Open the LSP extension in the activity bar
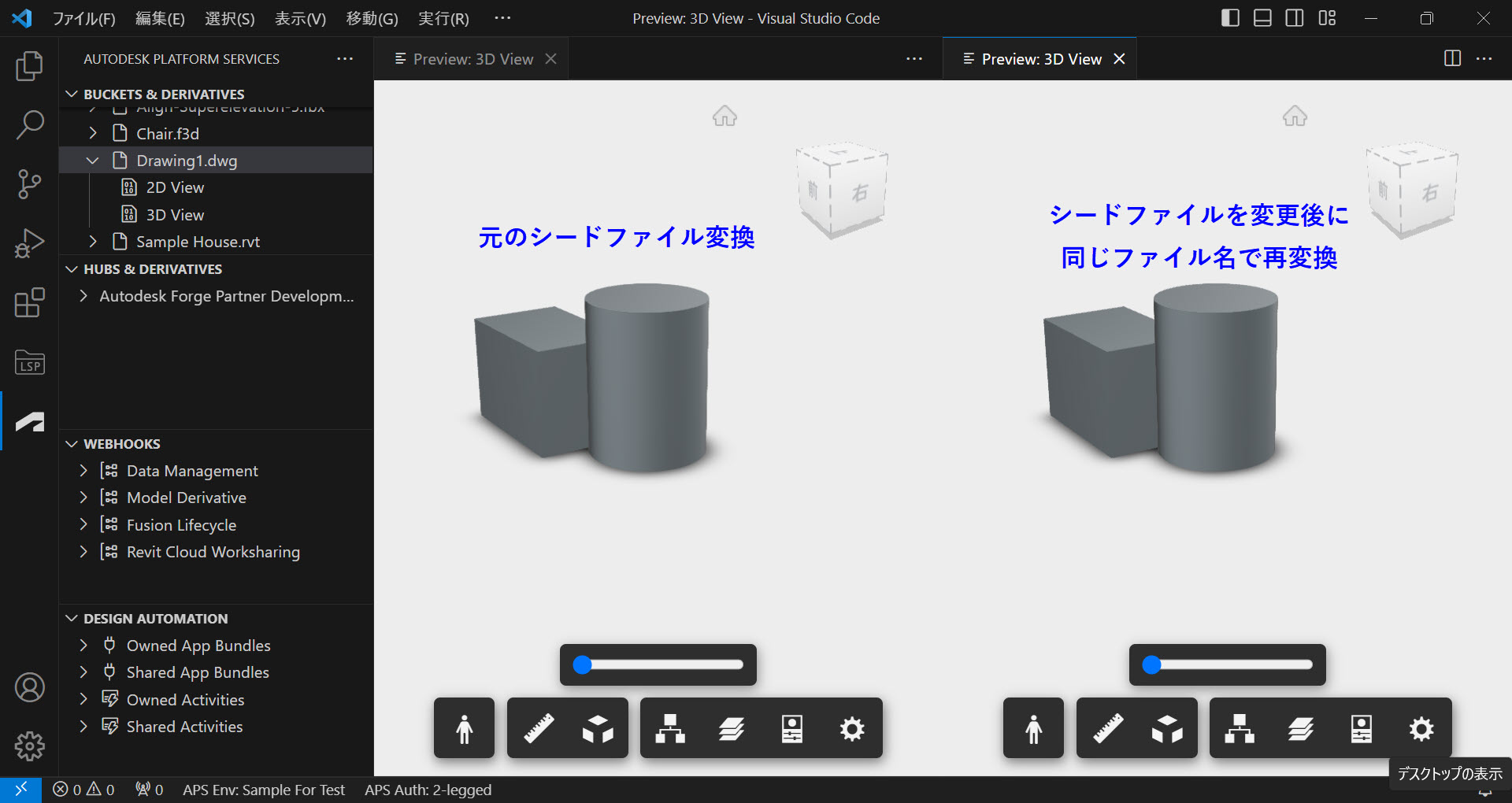Viewport: 1512px width, 803px height. [x=29, y=362]
